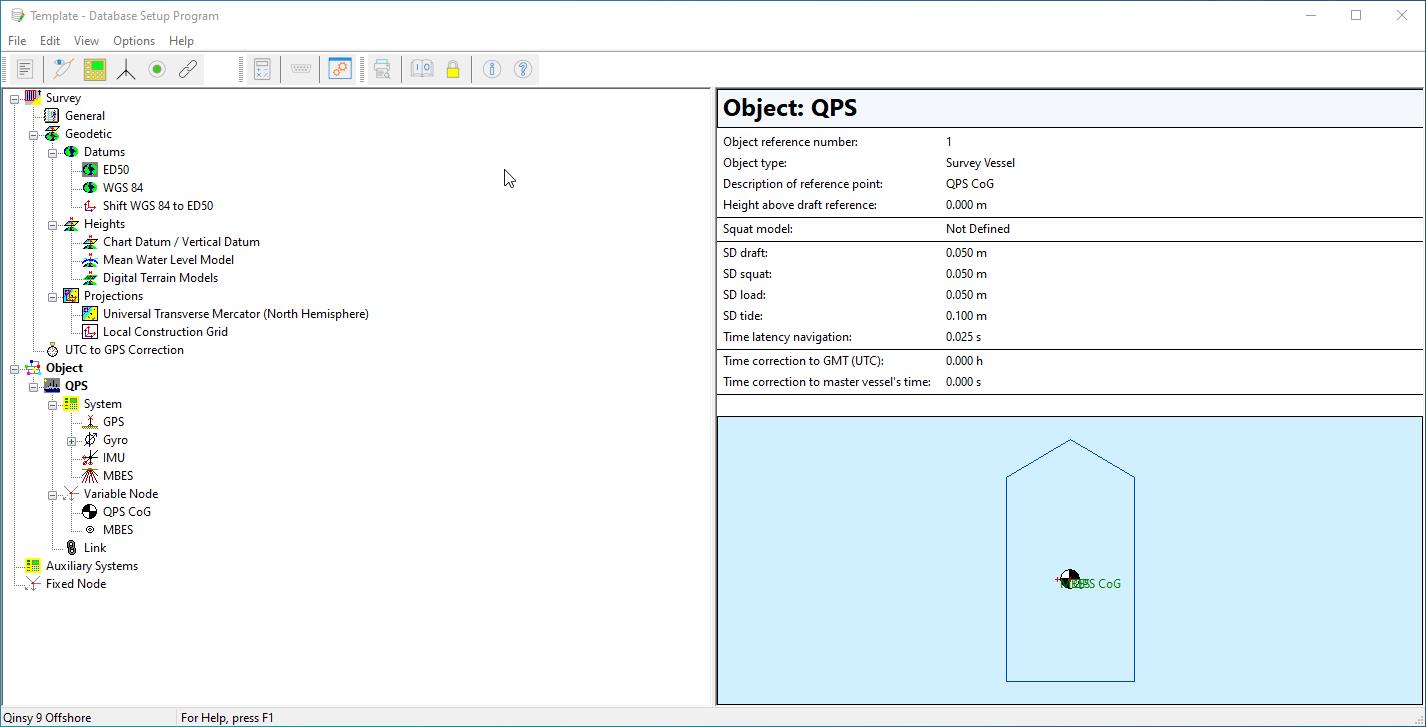The image size is (1426, 727).
Task: Open the gears settings toolbar icon
Action: point(340,69)
